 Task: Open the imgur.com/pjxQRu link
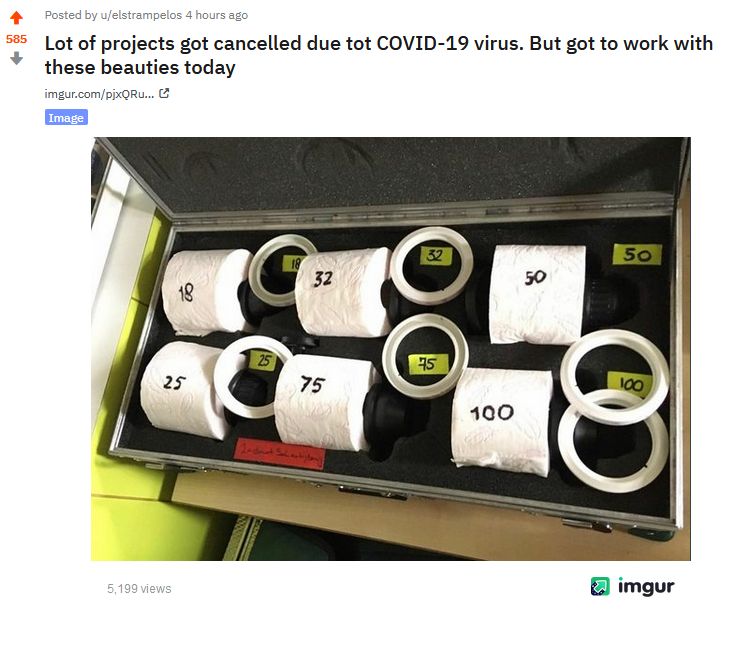click(x=99, y=94)
